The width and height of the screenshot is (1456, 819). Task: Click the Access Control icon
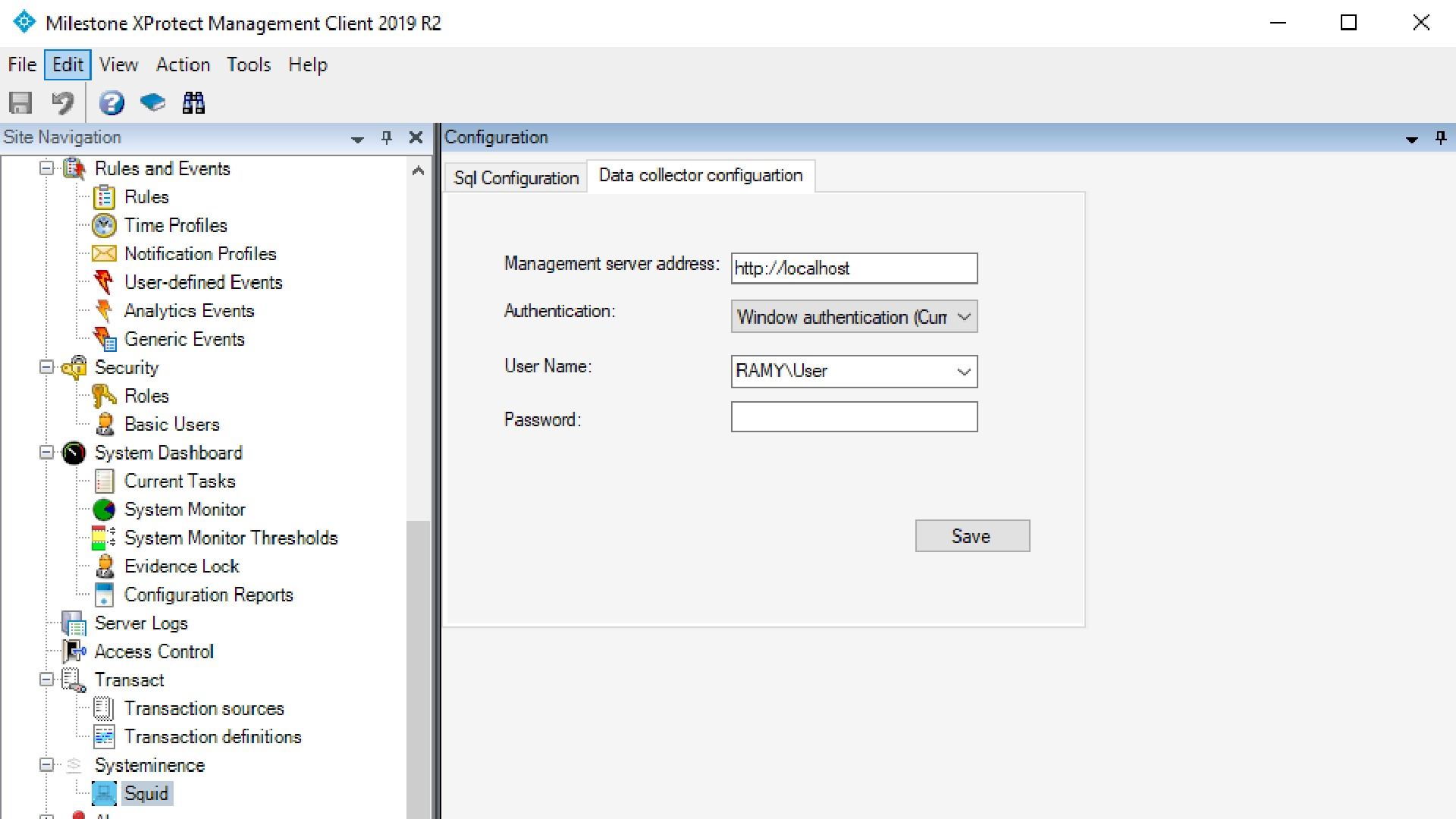[x=74, y=651]
